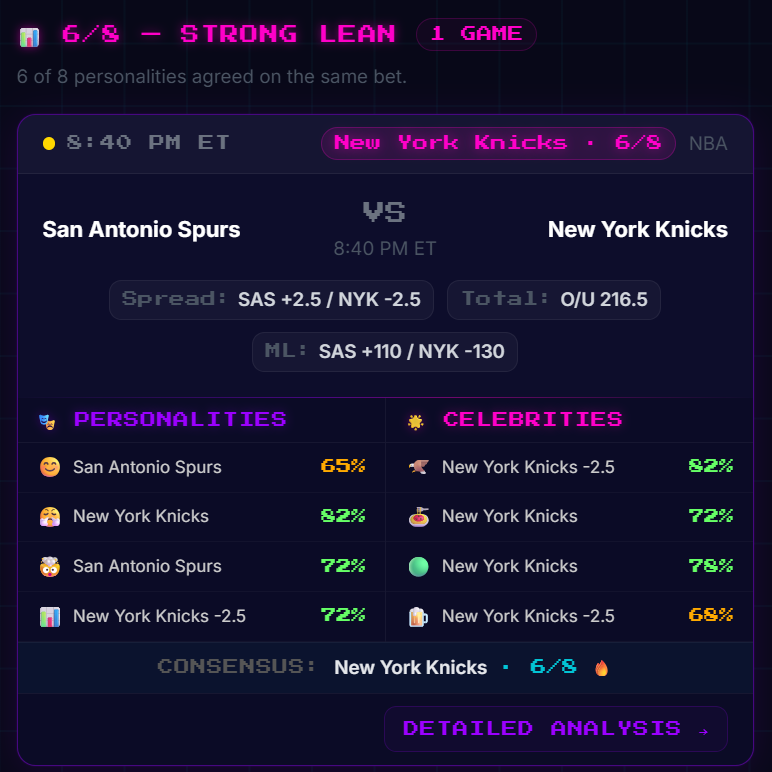Click the green circle icon for New York Knicks 78%
The width and height of the screenshot is (772, 772).
pos(418,566)
